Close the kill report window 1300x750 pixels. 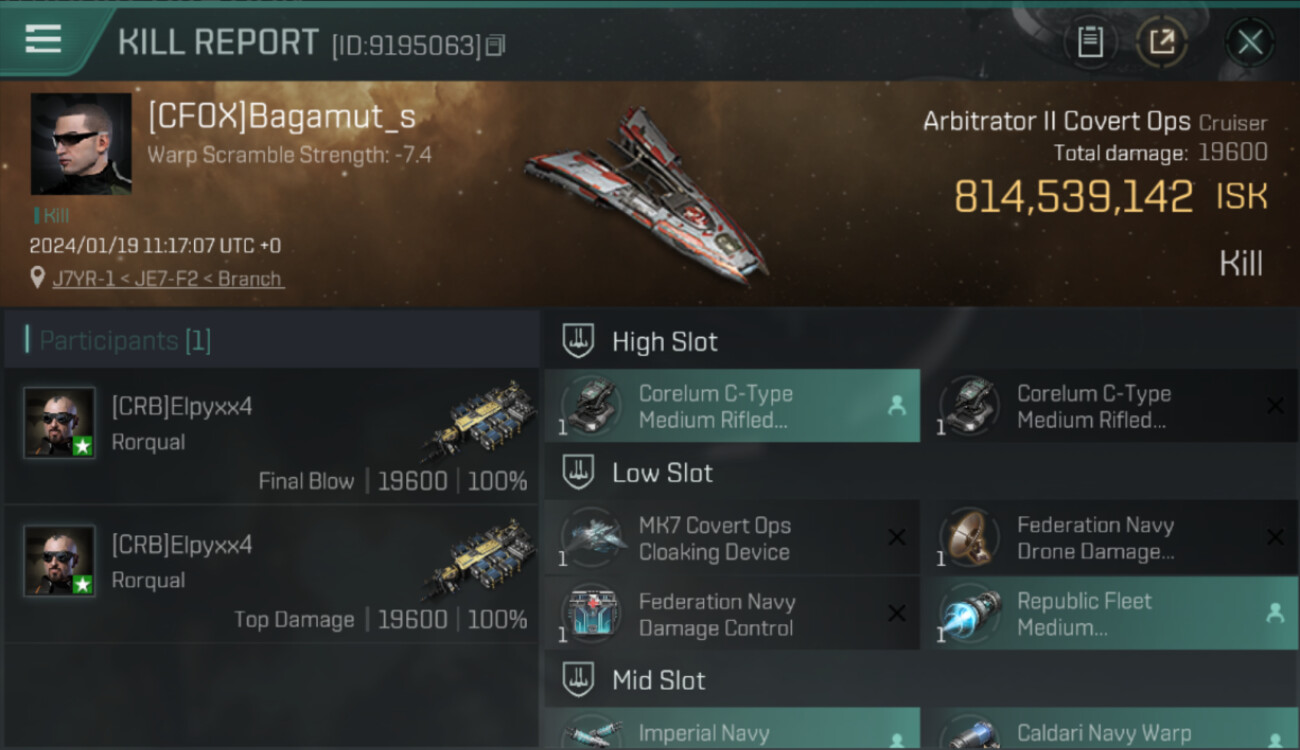pyautogui.click(x=1249, y=42)
